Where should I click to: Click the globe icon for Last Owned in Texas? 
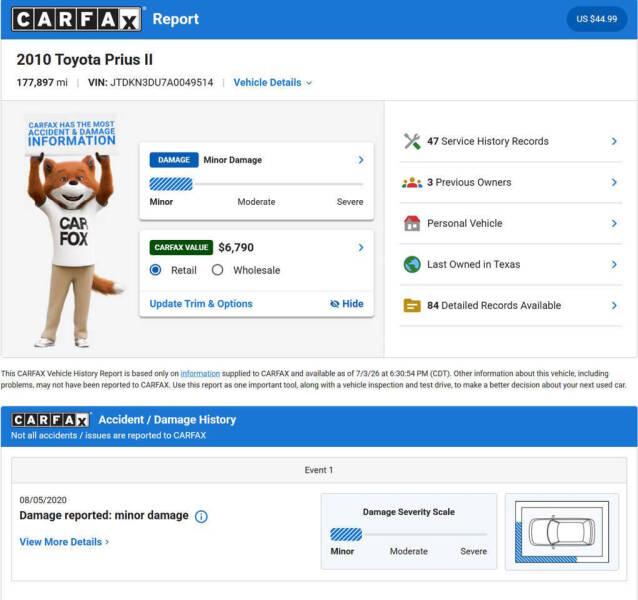412,264
